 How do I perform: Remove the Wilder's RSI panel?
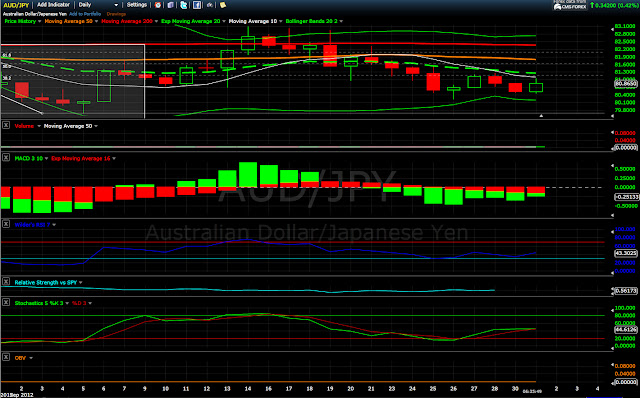tap(6, 224)
